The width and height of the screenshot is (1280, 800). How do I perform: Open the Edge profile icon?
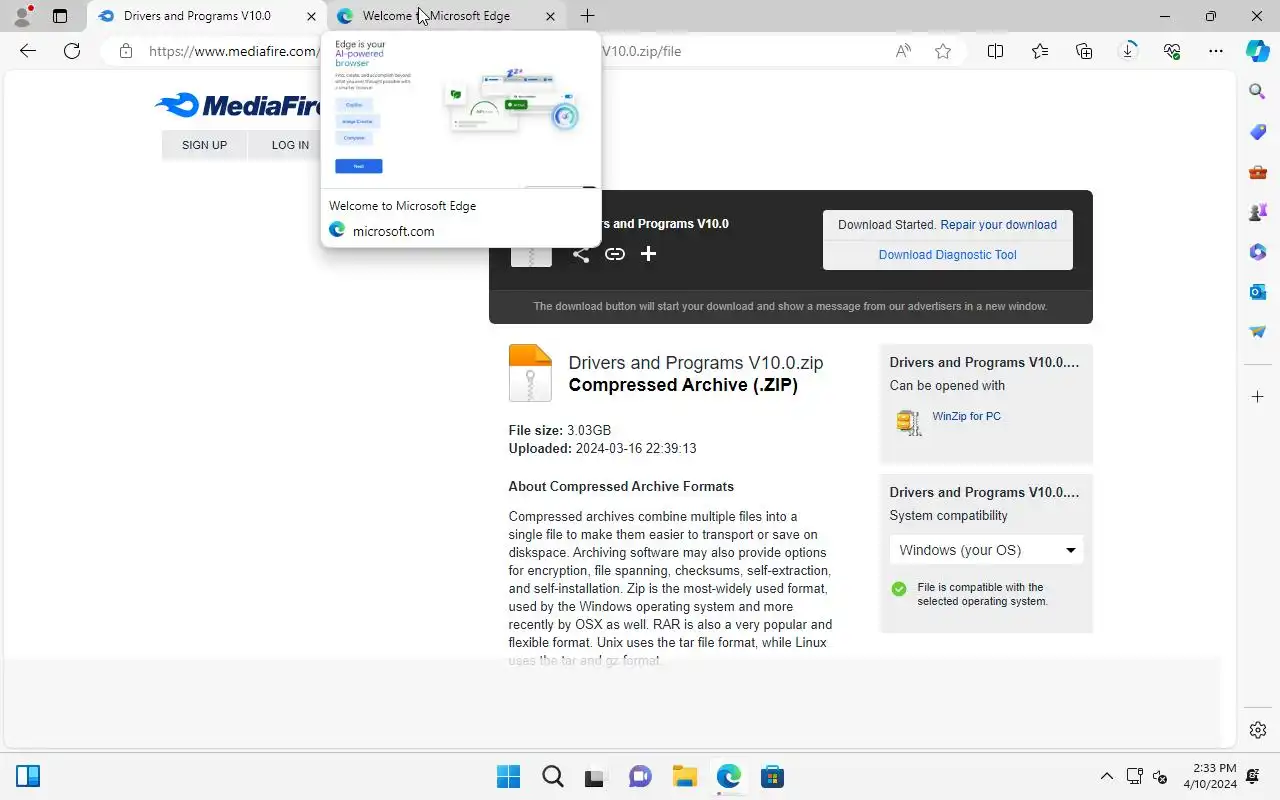(x=21, y=16)
